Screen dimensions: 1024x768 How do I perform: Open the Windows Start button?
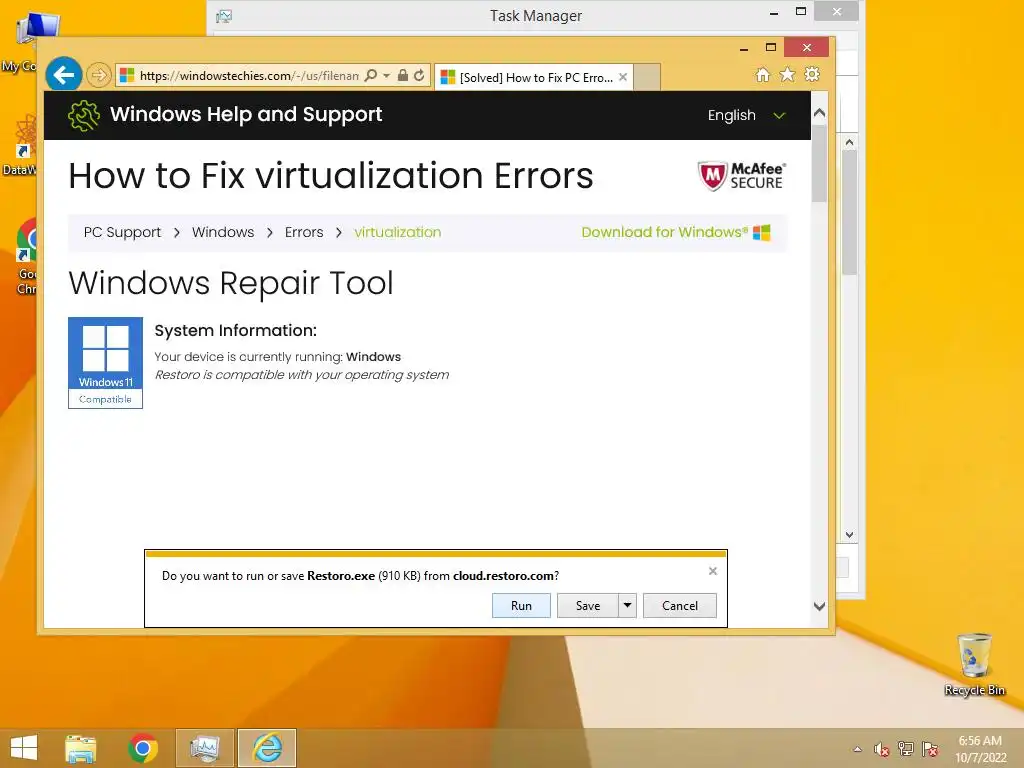pos(24,748)
